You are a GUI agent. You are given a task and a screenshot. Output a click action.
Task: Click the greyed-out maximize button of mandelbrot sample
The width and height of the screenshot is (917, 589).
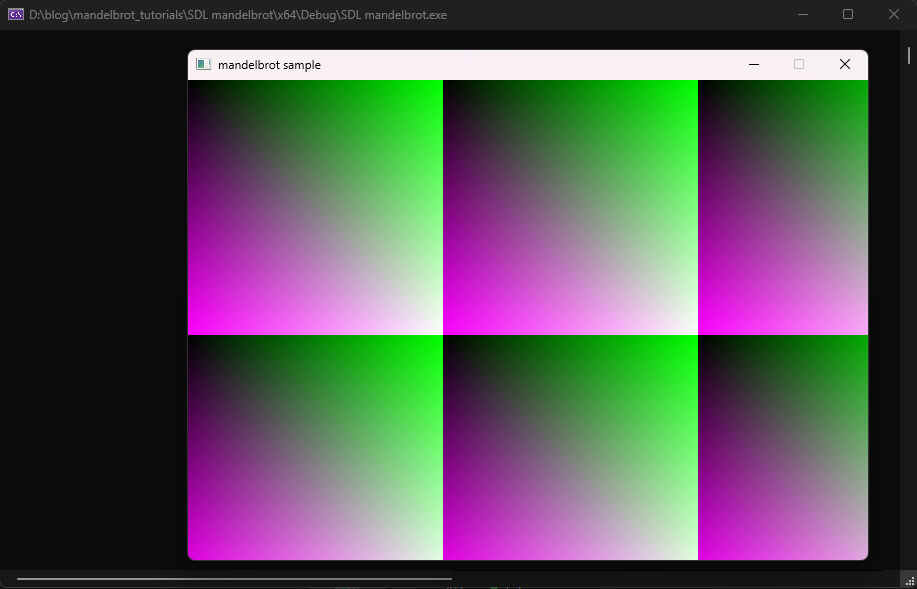[799, 64]
